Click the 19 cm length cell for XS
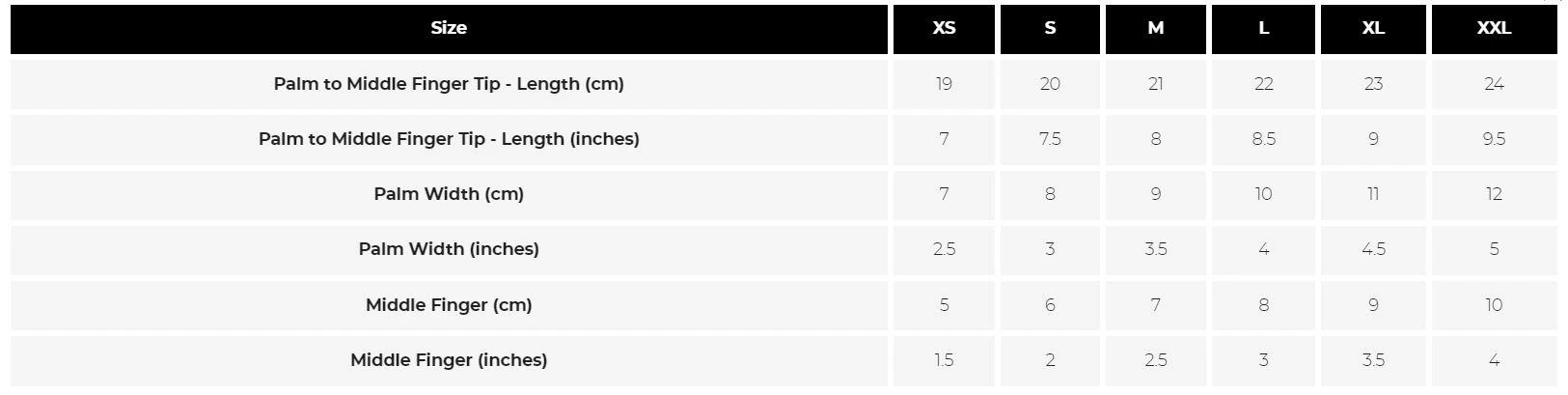The width and height of the screenshot is (1568, 395). point(944,84)
